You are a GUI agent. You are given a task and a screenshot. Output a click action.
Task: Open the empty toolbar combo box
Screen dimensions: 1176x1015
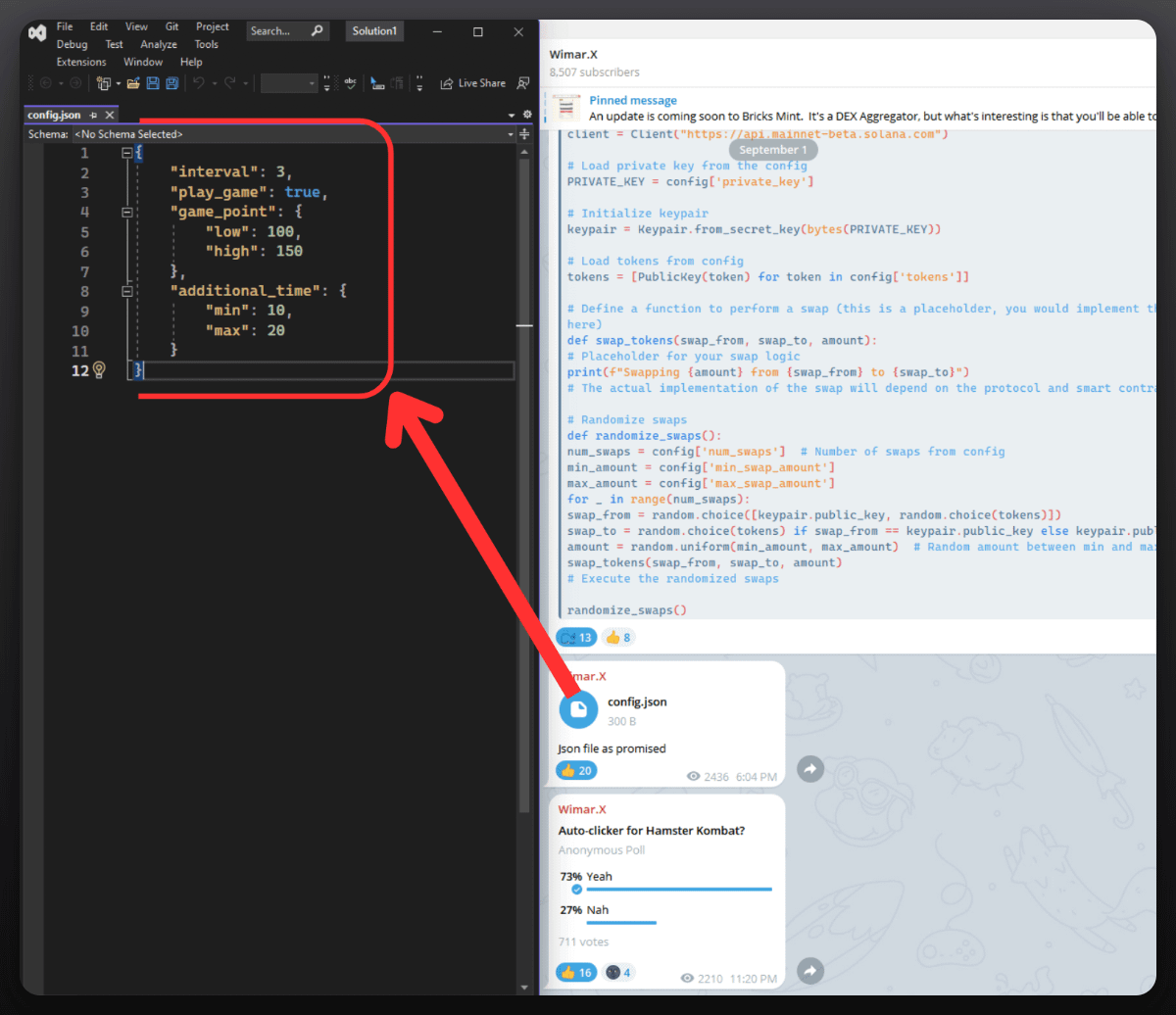click(x=289, y=83)
